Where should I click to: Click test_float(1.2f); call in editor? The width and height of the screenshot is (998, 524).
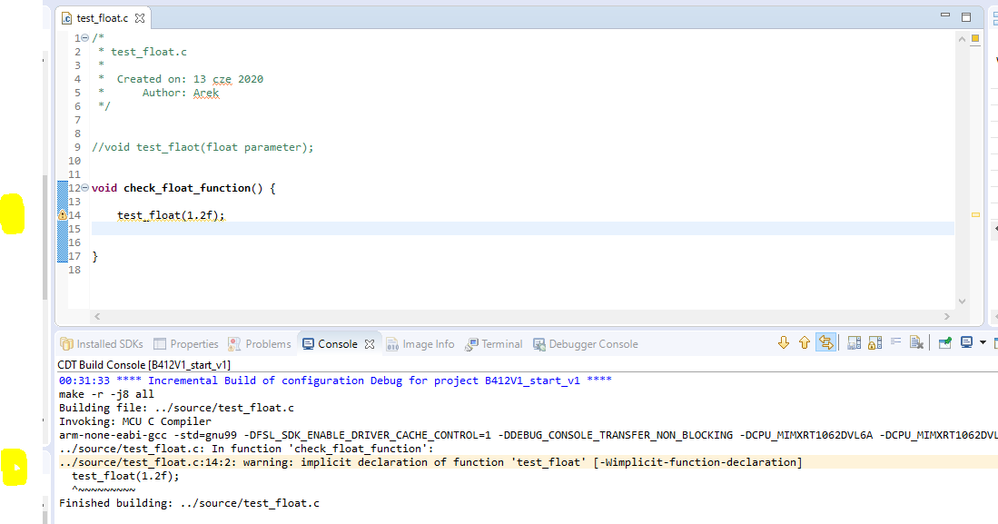171,215
